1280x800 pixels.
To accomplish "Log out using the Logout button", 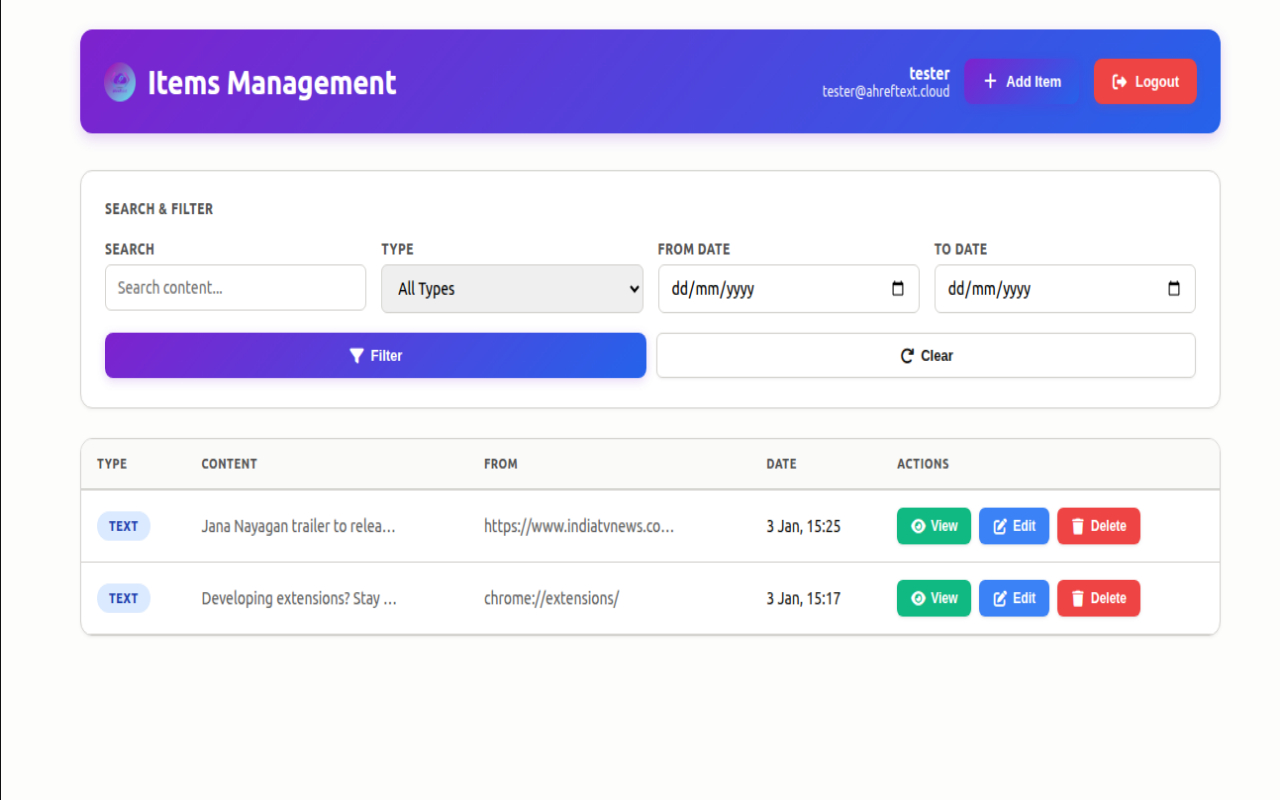I will click(x=1145, y=82).
